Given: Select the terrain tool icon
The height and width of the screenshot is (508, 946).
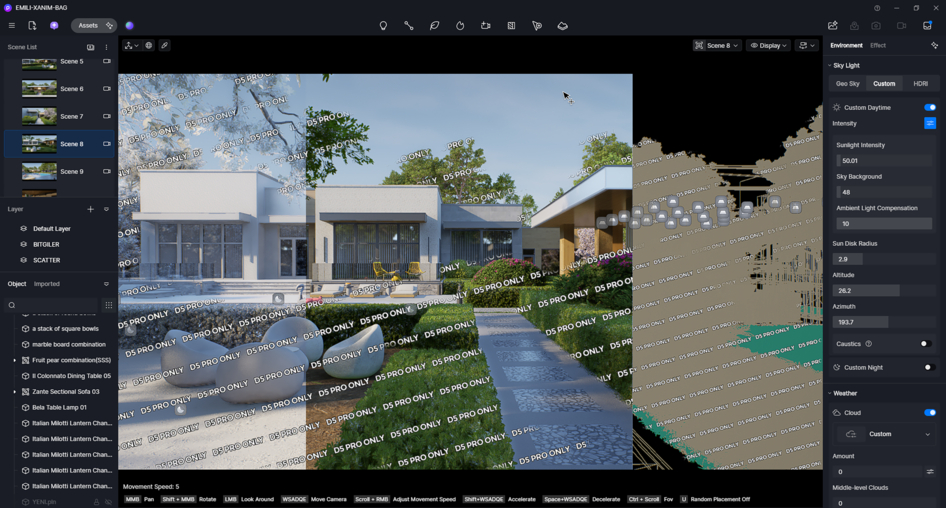Looking at the screenshot, I should [562, 25].
